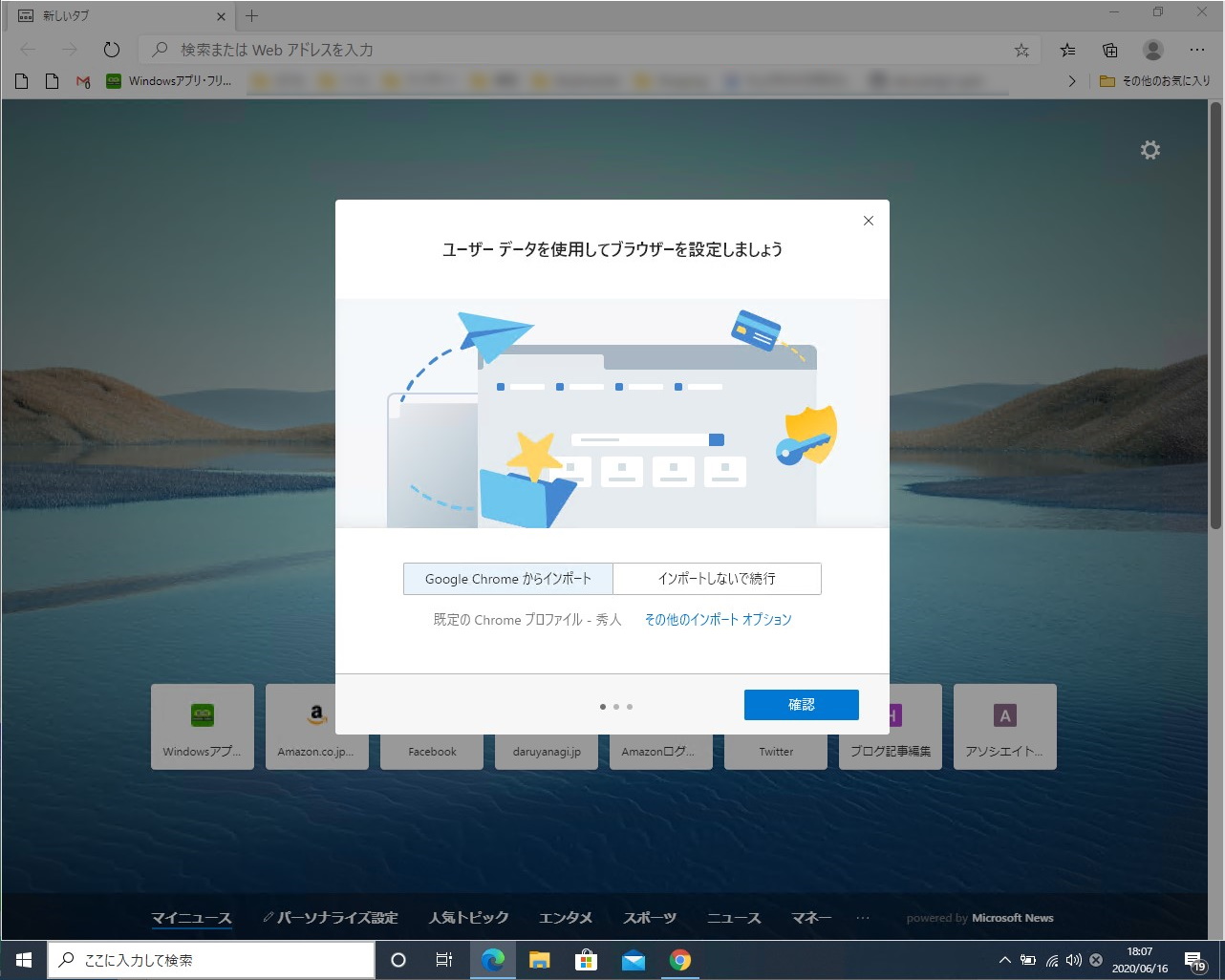Switch to the スポーツ news category

coord(650,918)
